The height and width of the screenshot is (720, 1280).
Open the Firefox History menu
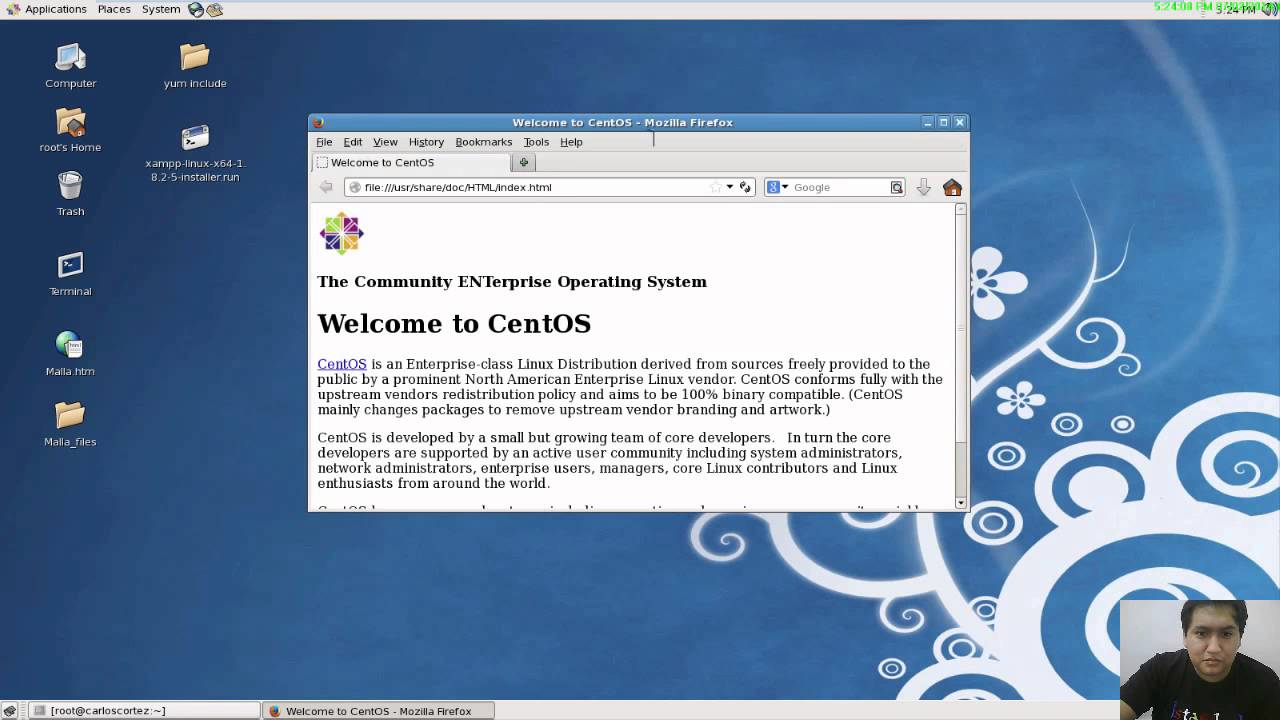pyautogui.click(x=426, y=142)
